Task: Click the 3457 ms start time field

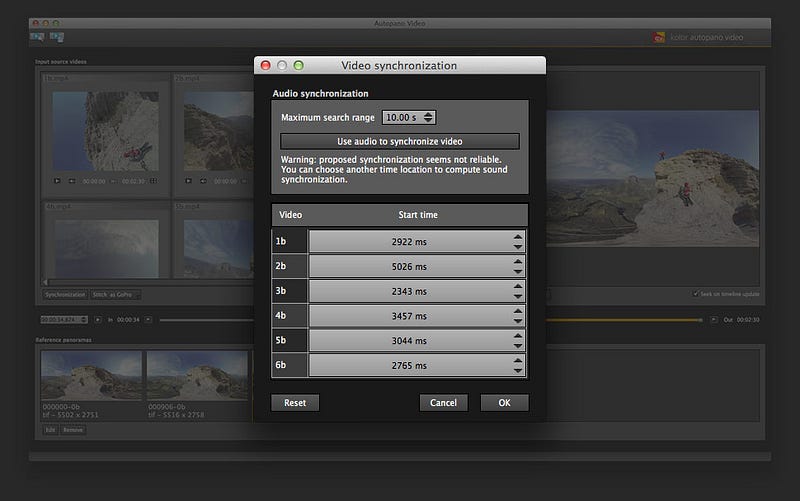Action: (x=417, y=316)
